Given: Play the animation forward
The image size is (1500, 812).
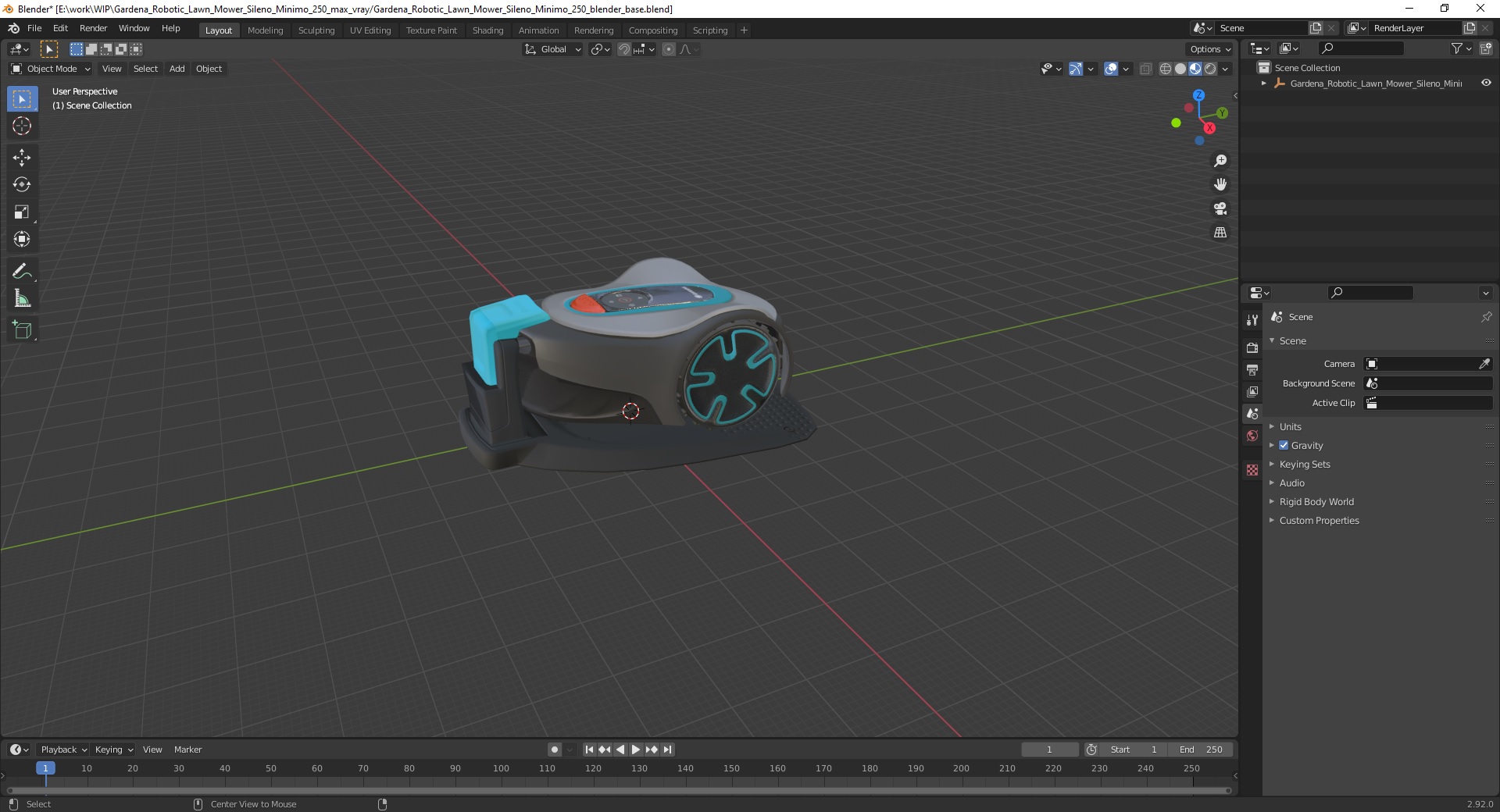Looking at the screenshot, I should click(636, 750).
